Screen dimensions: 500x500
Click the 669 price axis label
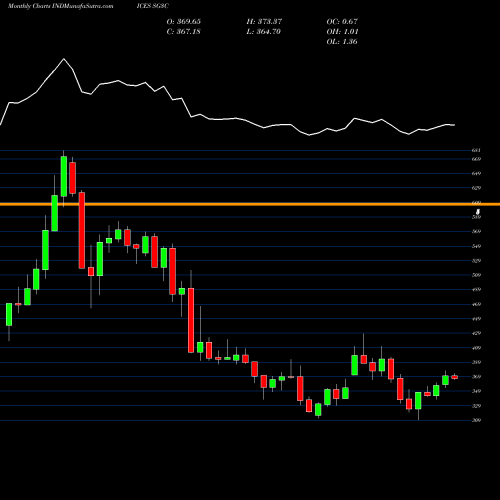point(476,159)
